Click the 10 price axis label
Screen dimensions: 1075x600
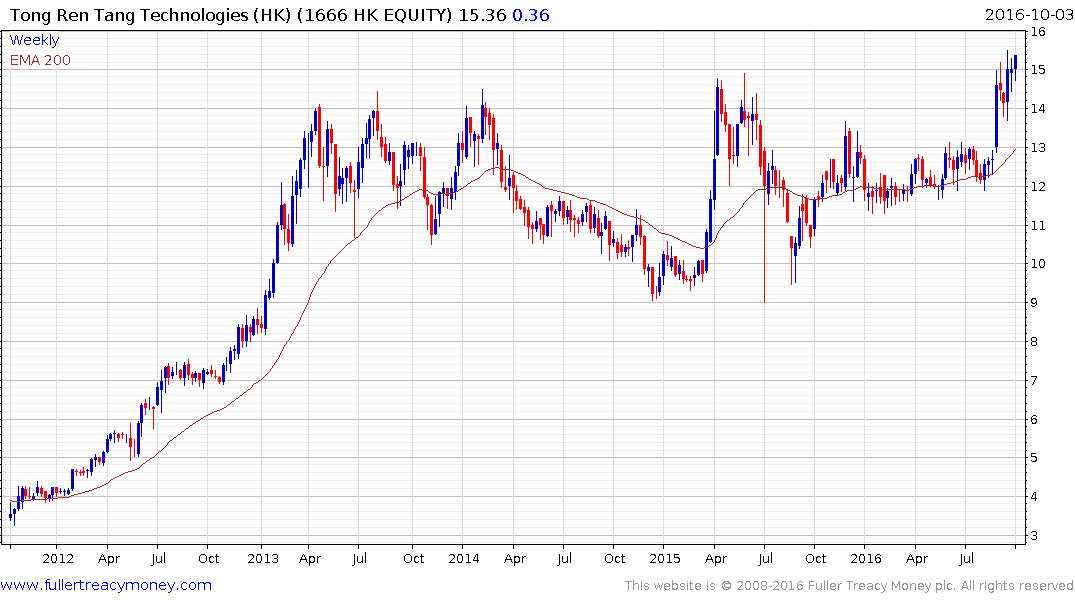(1038, 264)
